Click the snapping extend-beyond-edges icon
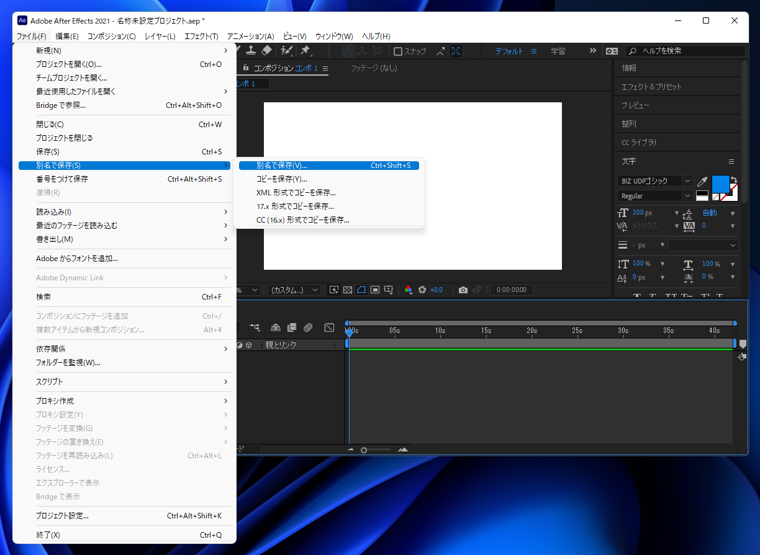The width and height of the screenshot is (760, 555). click(x=440, y=51)
